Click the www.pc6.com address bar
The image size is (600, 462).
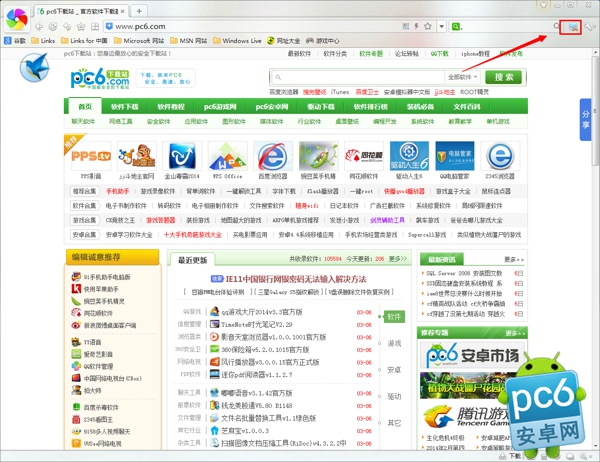250,26
